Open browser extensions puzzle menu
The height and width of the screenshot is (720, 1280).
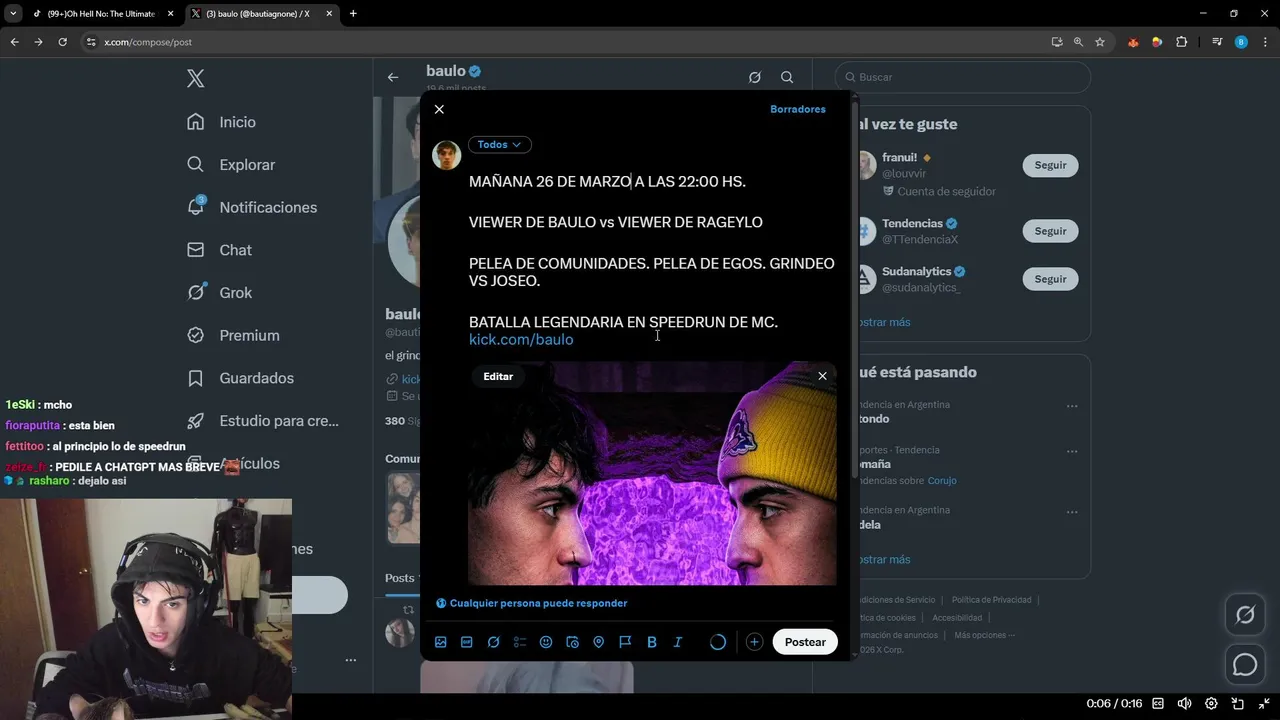point(1182,42)
